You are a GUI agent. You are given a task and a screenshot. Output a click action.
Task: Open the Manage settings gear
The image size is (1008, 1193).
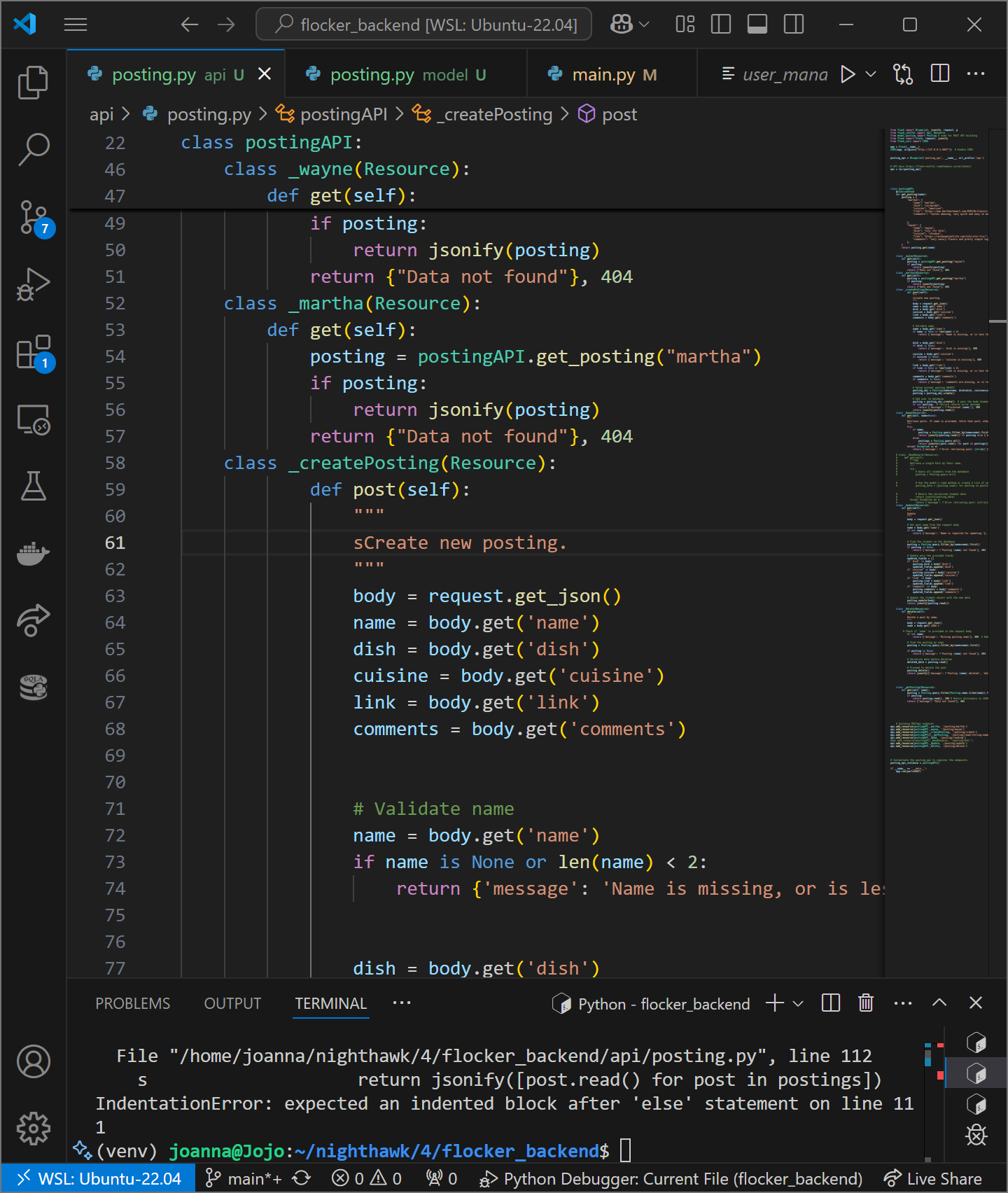[x=33, y=1129]
